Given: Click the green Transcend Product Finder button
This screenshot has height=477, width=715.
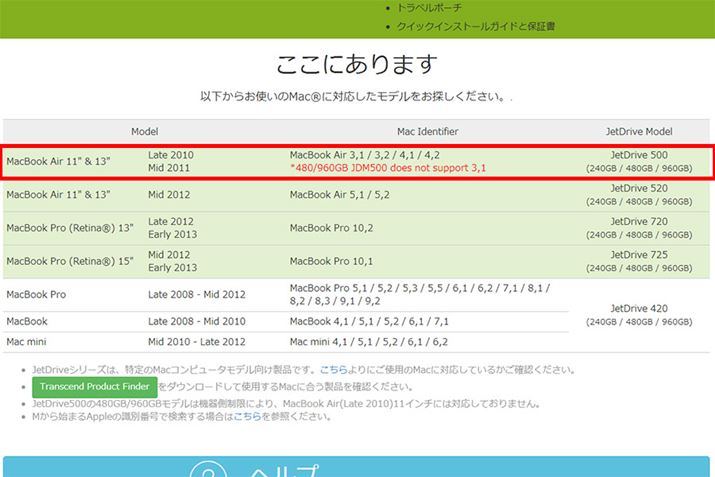Looking at the screenshot, I should [94, 387].
